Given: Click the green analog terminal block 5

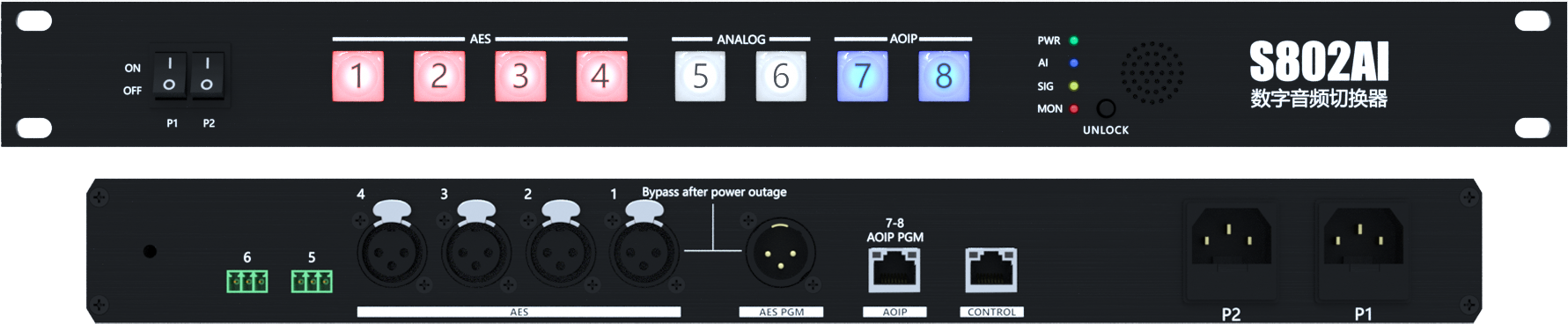Looking at the screenshot, I should [312, 281].
